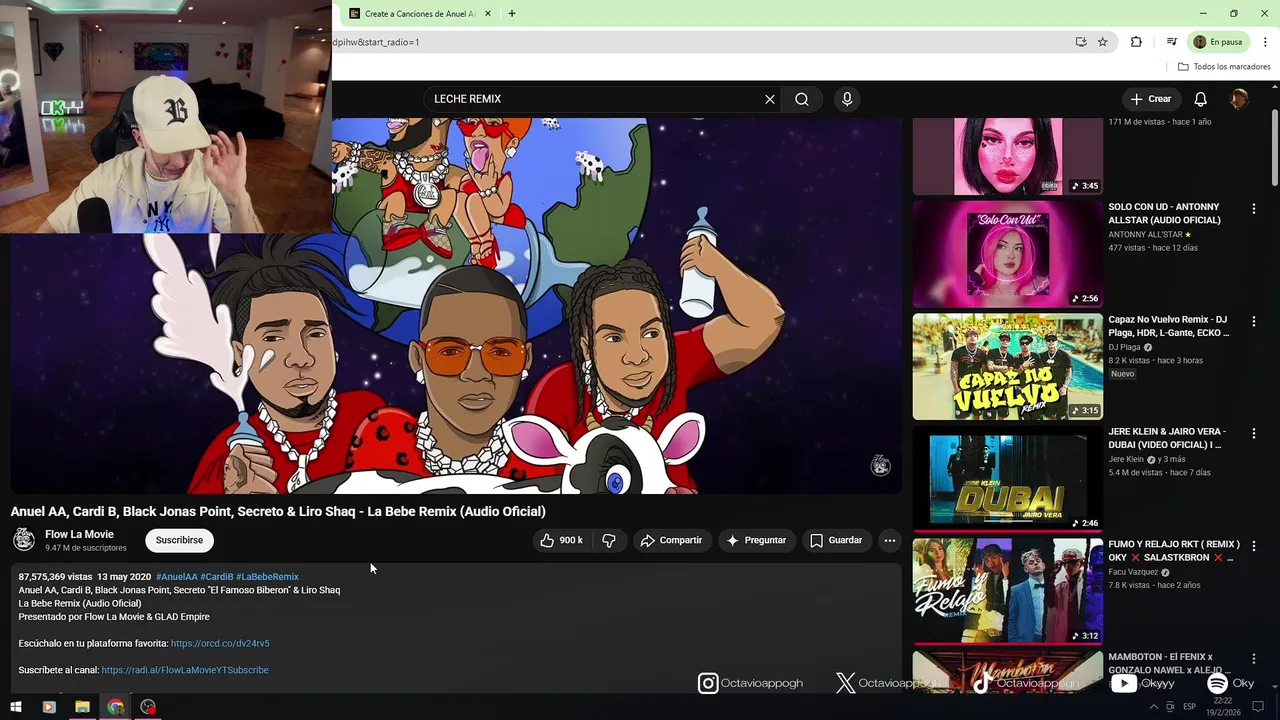Viewport: 1280px width, 720px height.
Task: Open Flow La Movie channel avatar
Action: [24, 540]
